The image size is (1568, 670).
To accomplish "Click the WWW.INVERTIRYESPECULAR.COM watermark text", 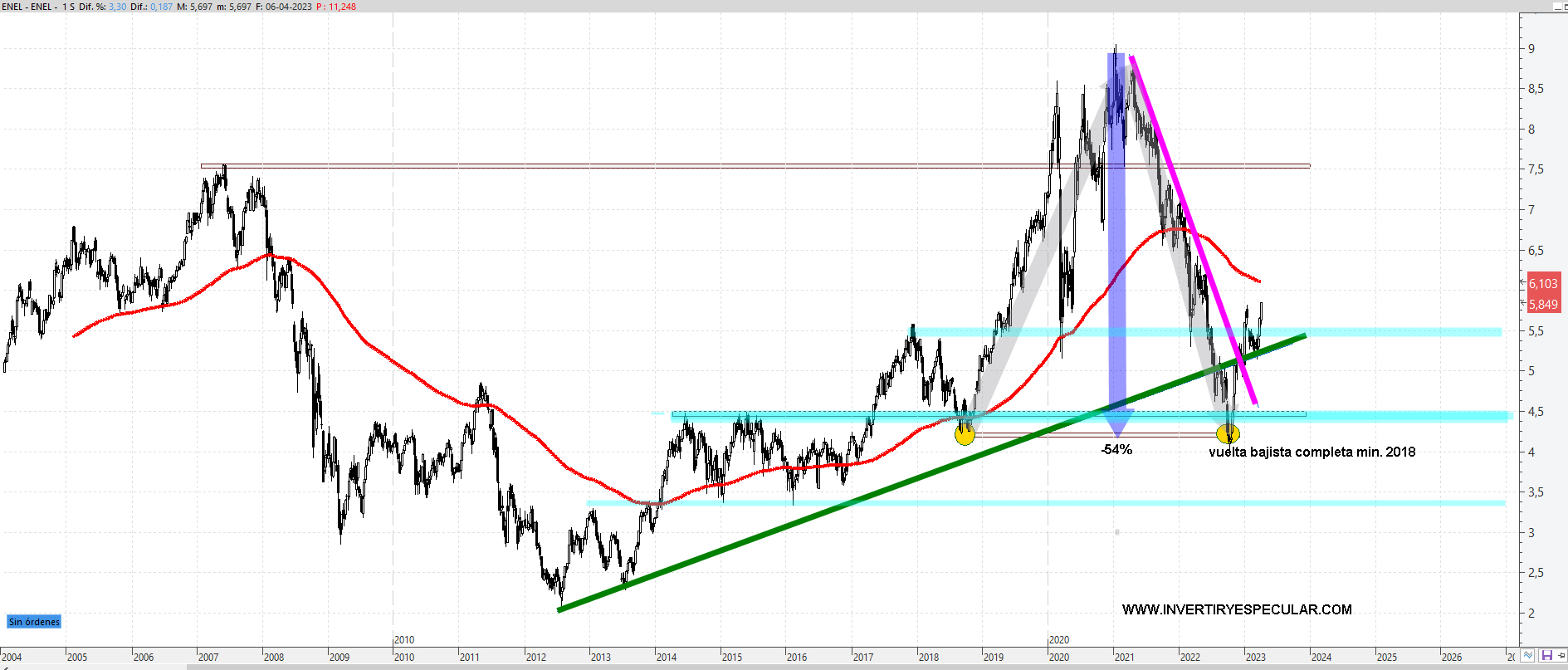I will click(1237, 609).
